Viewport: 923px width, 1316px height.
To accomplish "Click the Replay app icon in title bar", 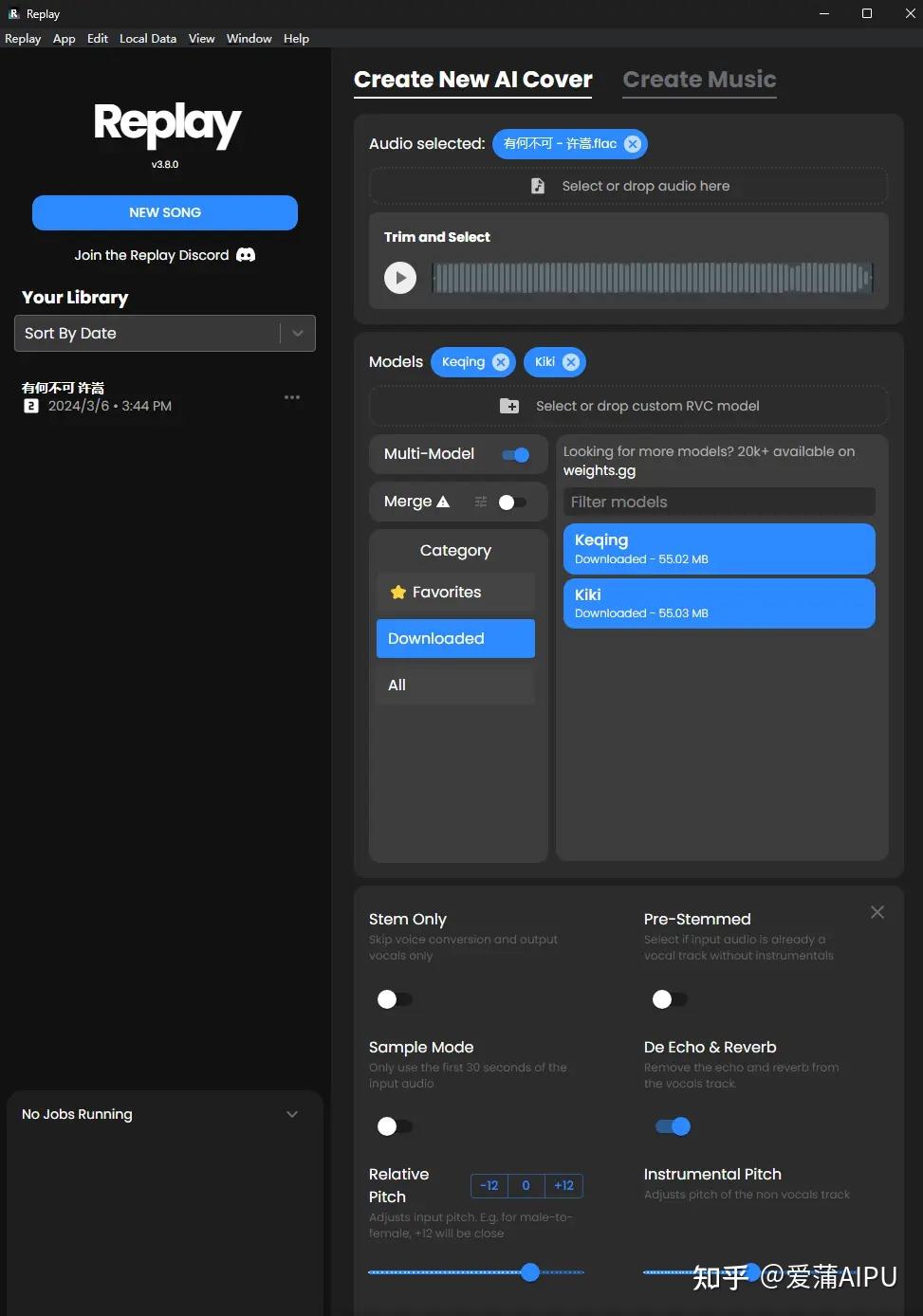I will (x=13, y=13).
